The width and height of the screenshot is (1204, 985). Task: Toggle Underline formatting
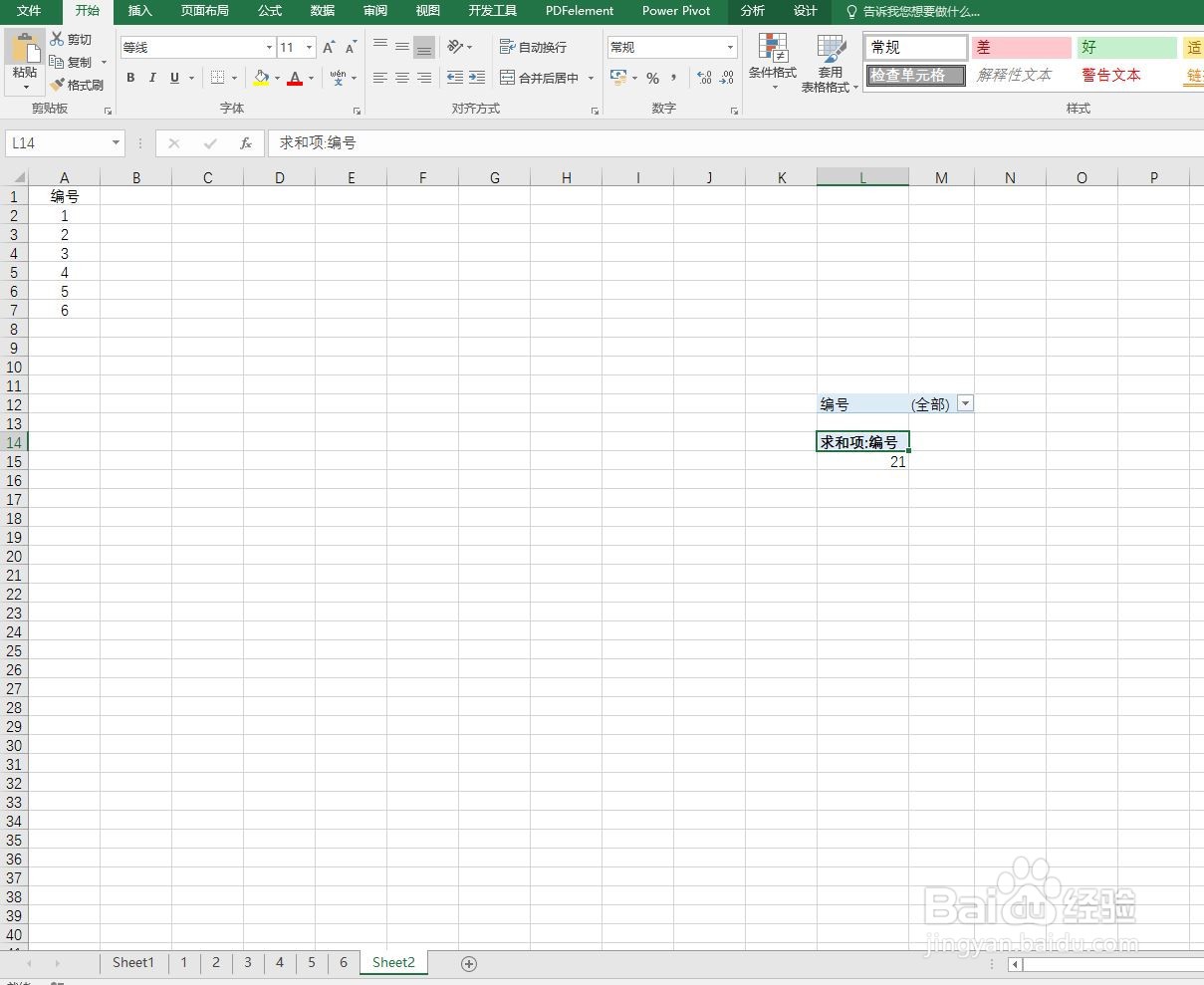point(175,78)
